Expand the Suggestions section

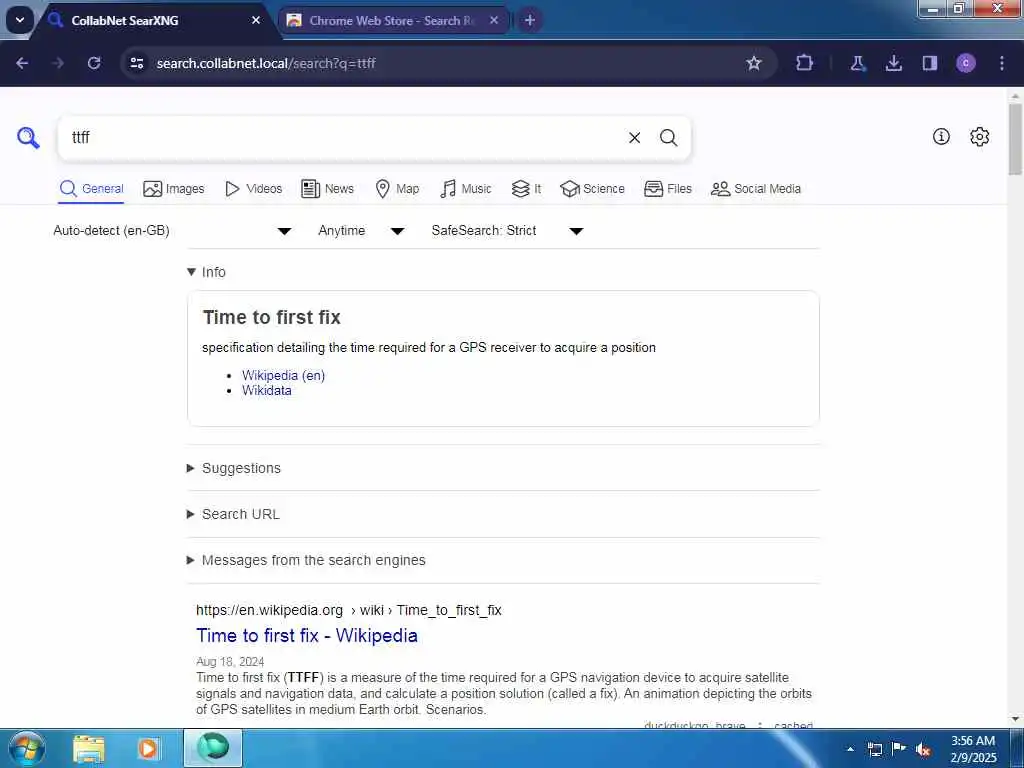point(234,468)
